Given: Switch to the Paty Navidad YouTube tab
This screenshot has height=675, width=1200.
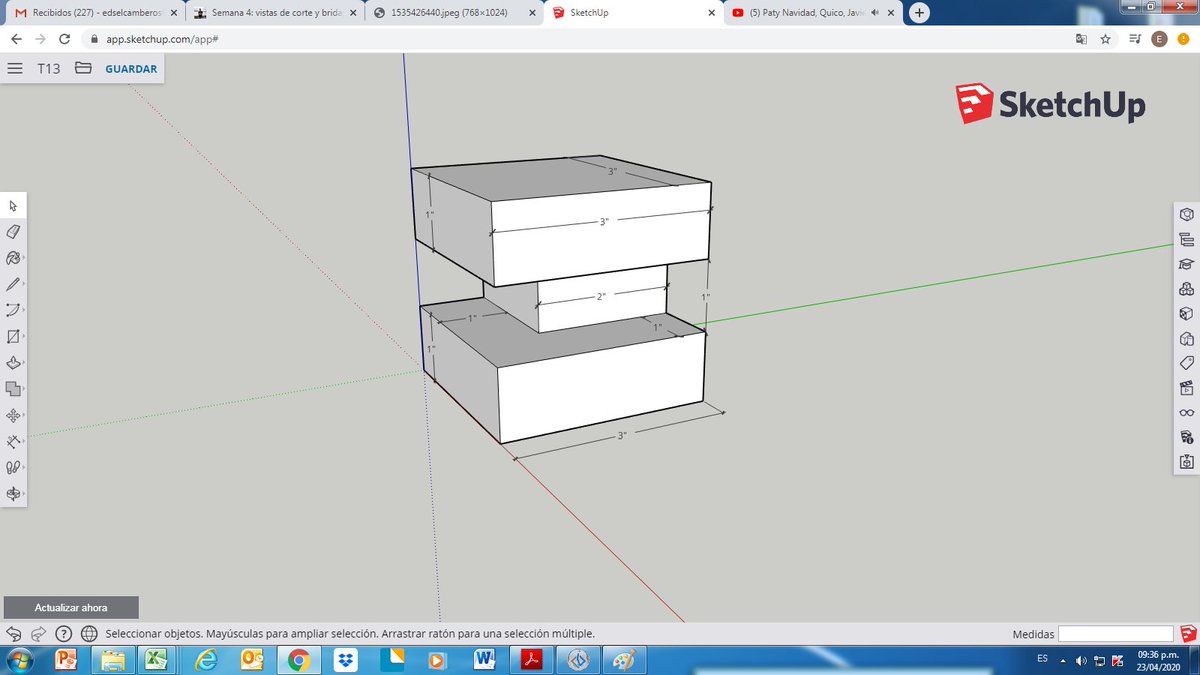Looking at the screenshot, I should coord(813,13).
